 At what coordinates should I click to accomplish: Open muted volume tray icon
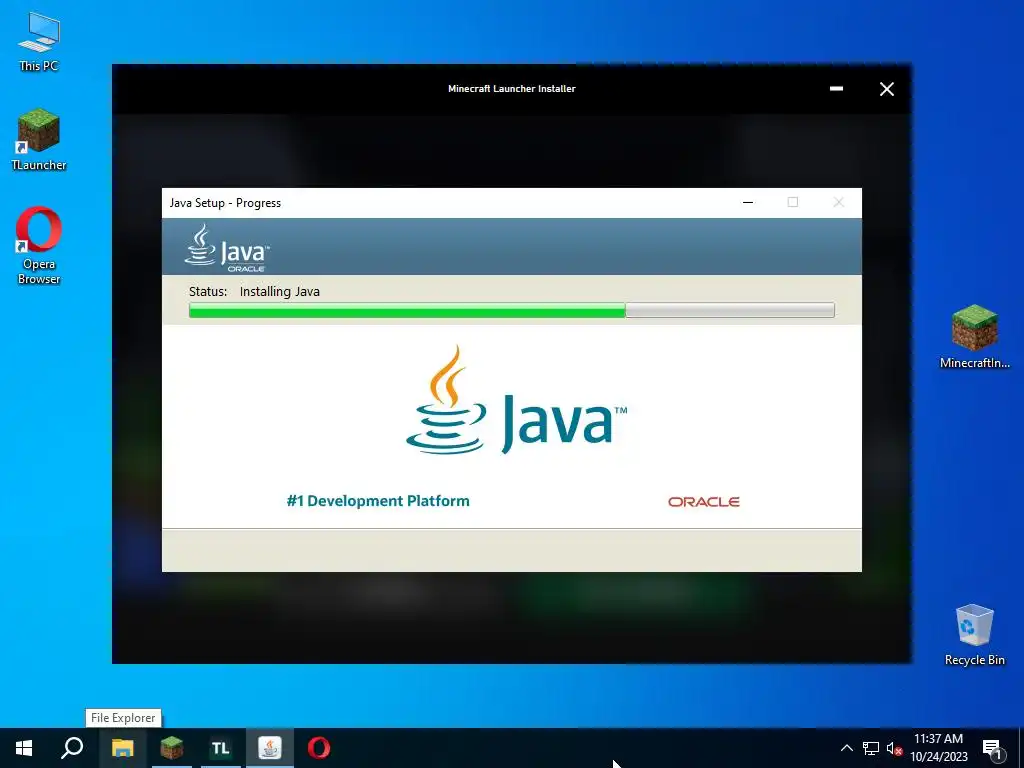point(894,748)
